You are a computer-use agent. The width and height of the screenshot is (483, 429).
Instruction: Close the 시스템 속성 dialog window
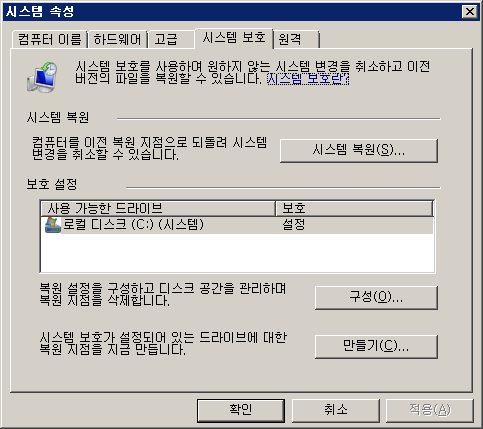click(470, 12)
